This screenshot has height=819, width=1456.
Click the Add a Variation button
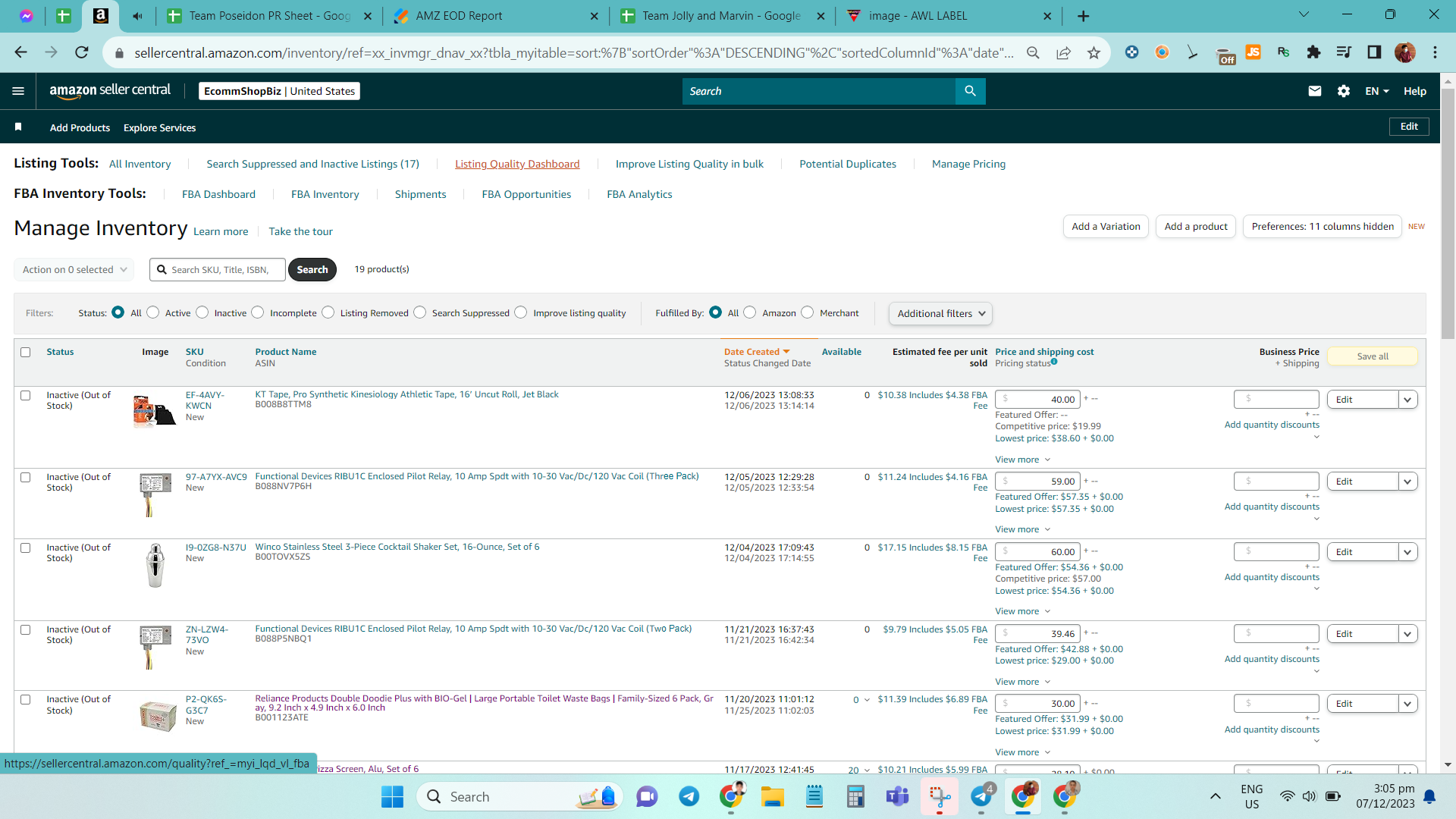(x=1106, y=226)
